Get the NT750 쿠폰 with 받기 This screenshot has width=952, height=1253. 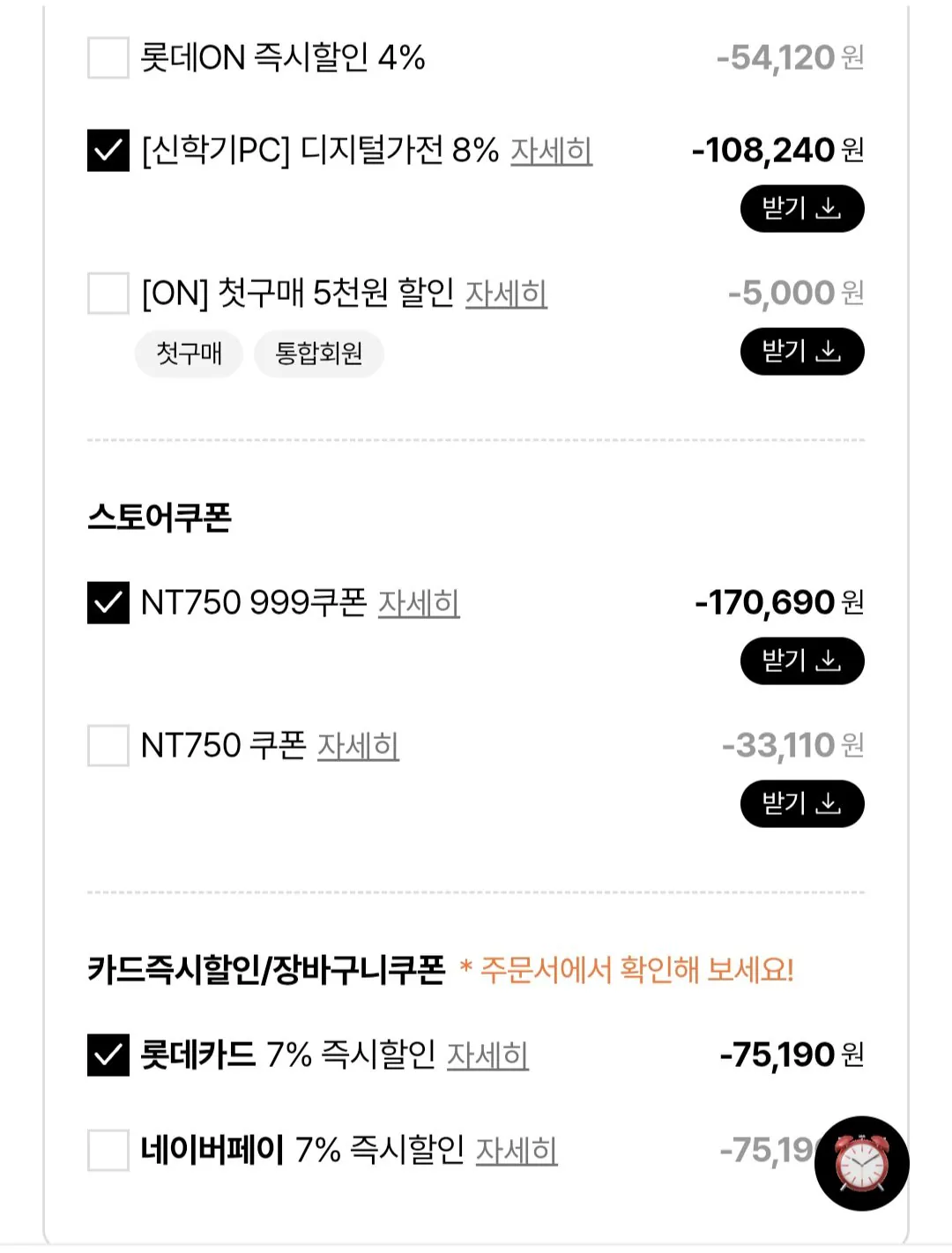tap(801, 804)
